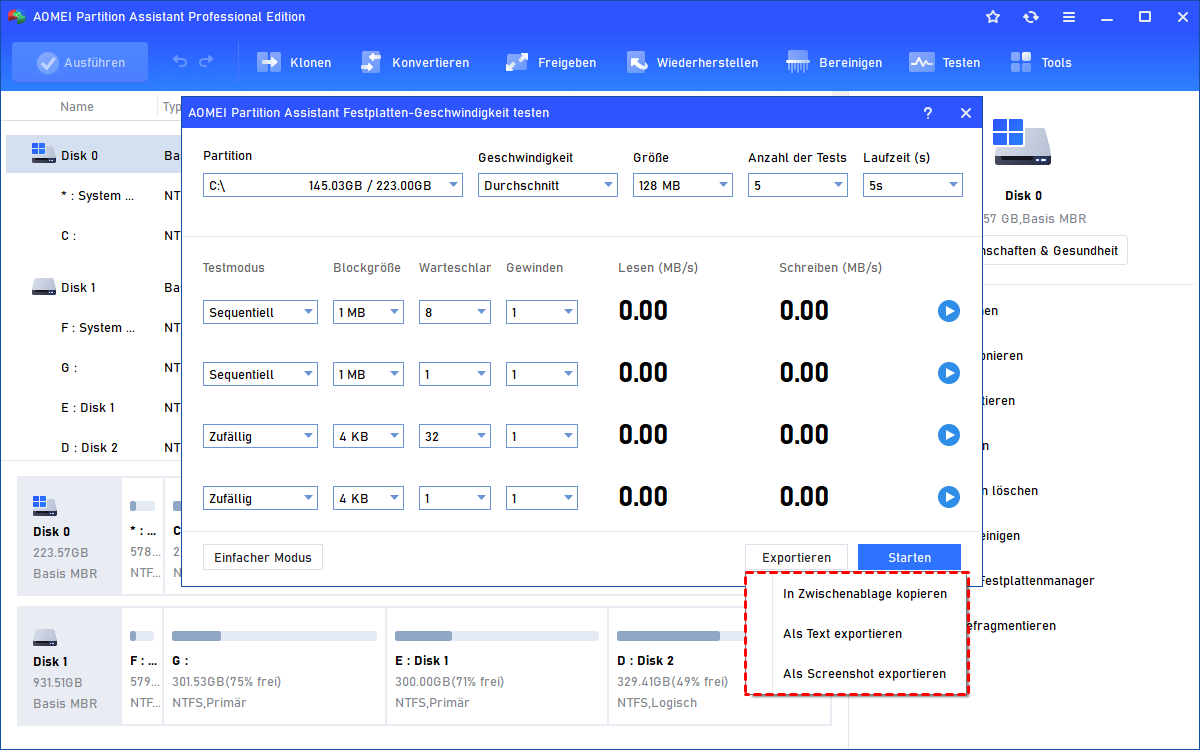Select Disk 1 in the disk list
The image size is (1200, 750).
pos(94,287)
